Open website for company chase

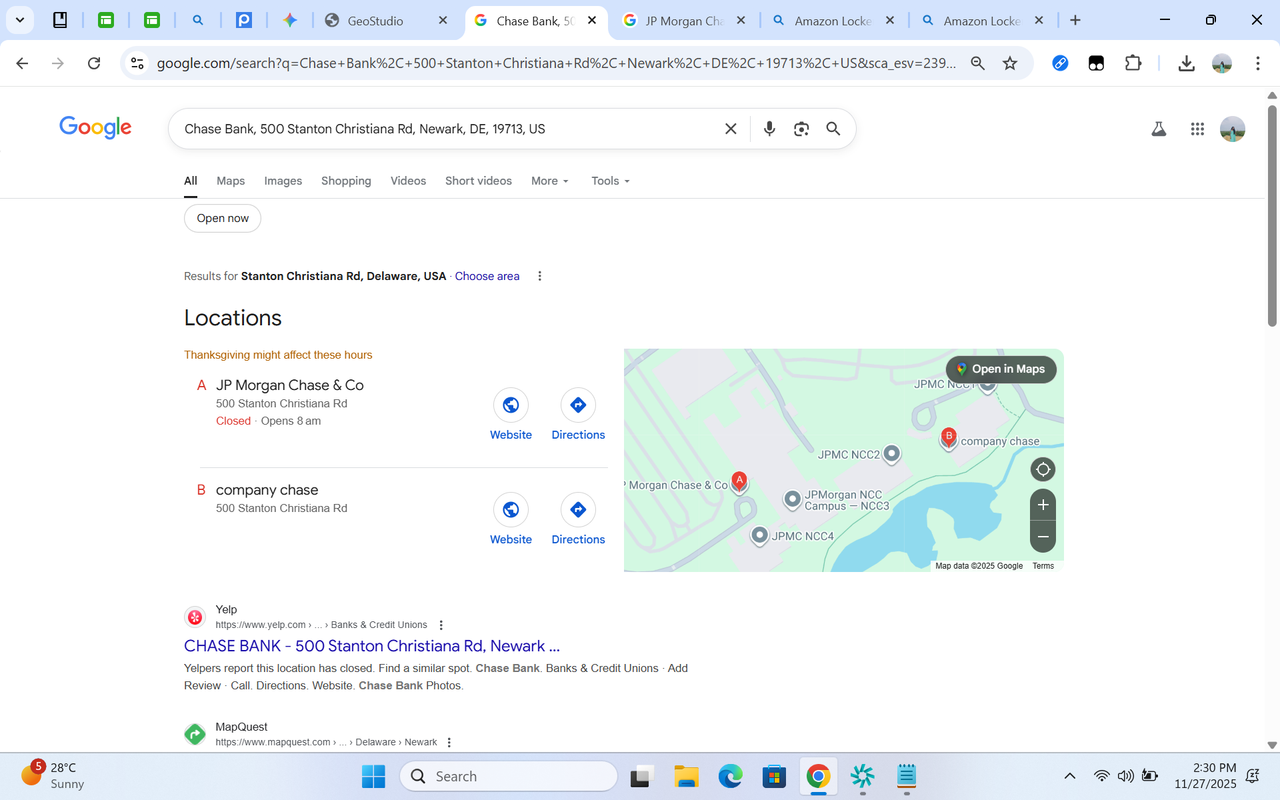click(511, 519)
